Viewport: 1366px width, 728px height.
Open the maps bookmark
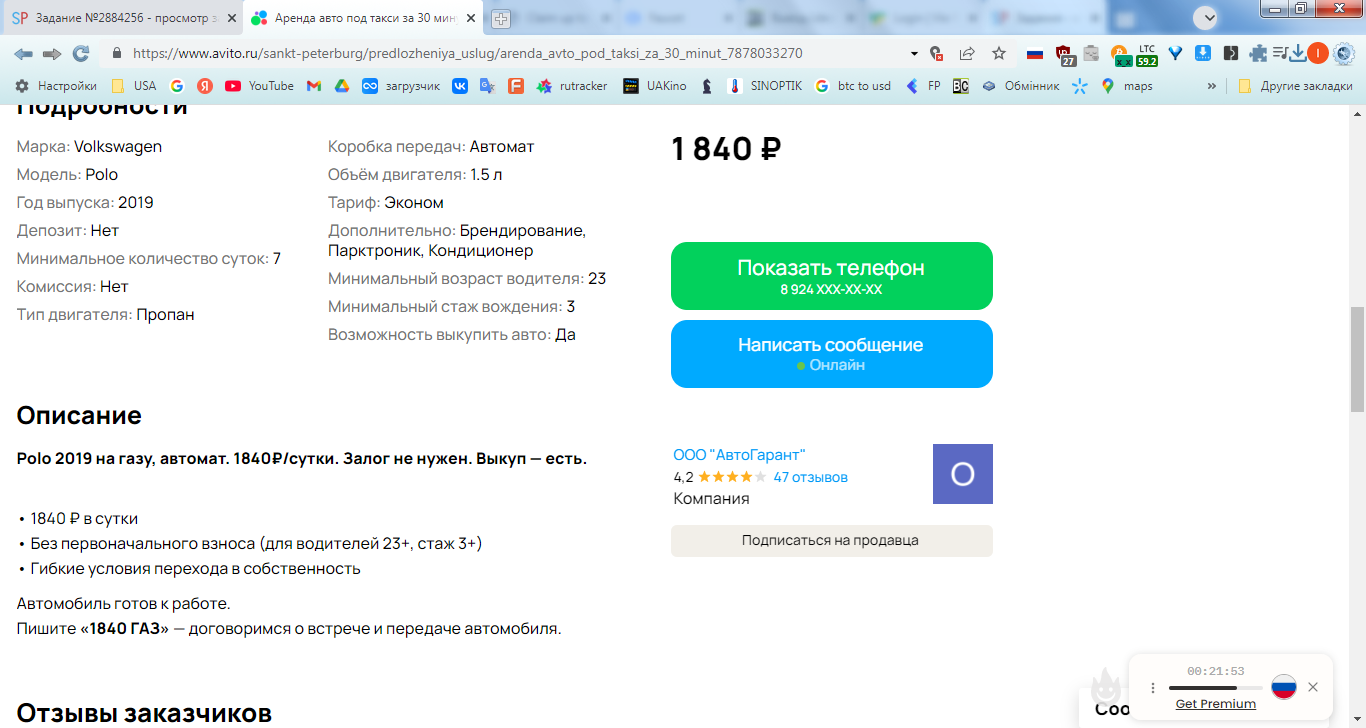[x=1127, y=86]
